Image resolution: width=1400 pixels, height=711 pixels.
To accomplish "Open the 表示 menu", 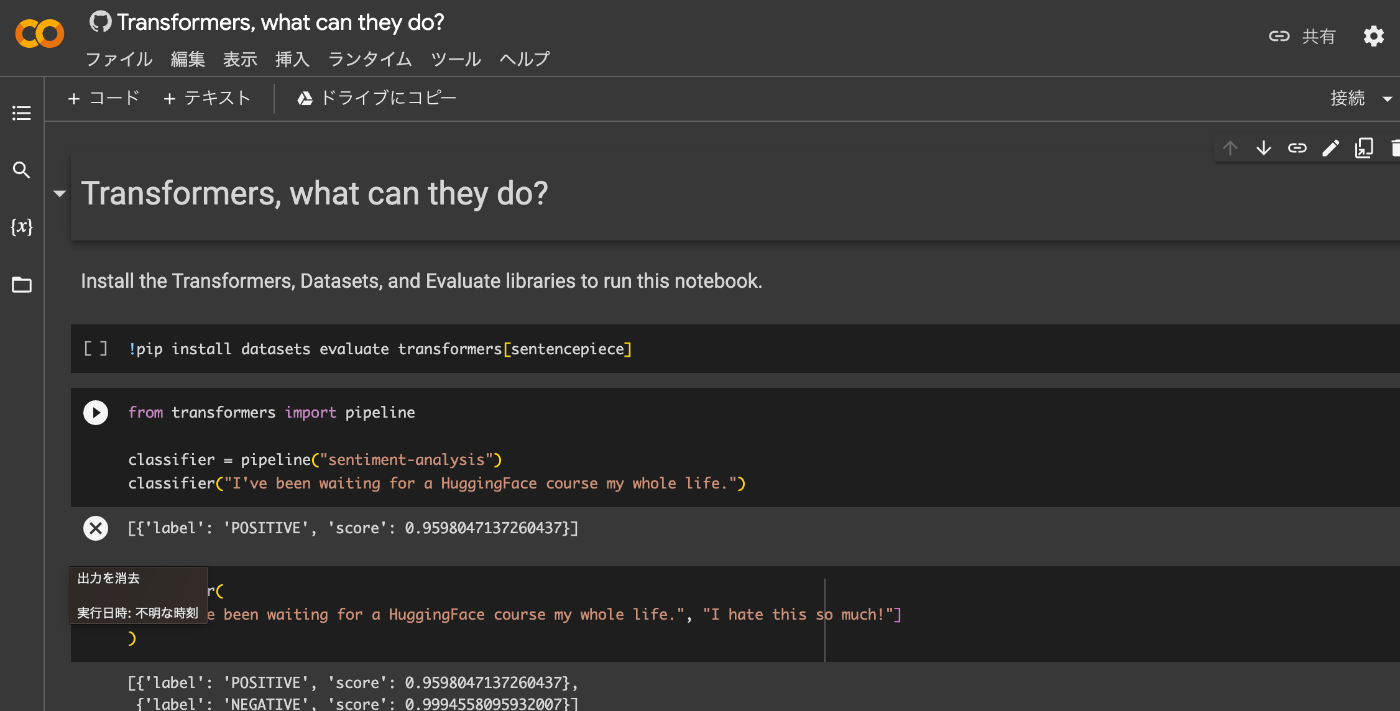I will 240,59.
